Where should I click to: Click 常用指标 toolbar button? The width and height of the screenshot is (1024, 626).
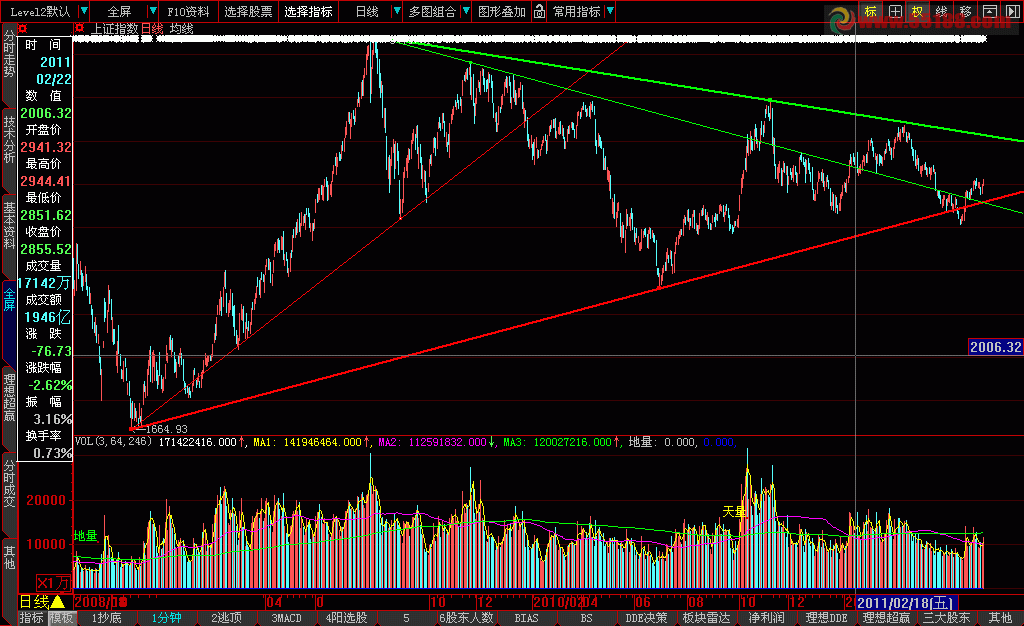pos(577,12)
